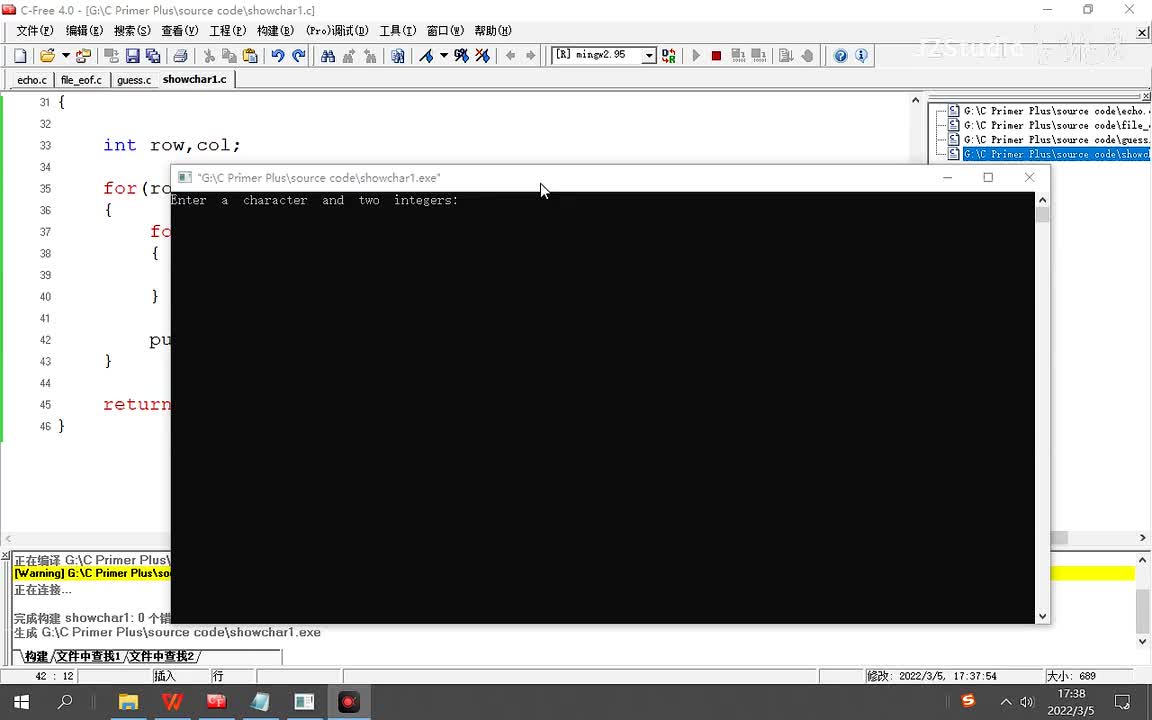
Task: Open the mingw2.95 compiler dropdown
Action: tap(649, 55)
